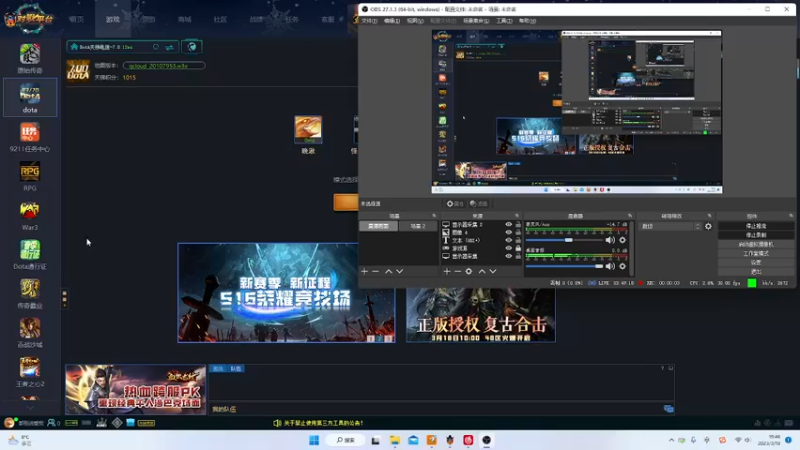Pop out the OBS Sources dock
The image size is (800, 450).
click(517, 216)
